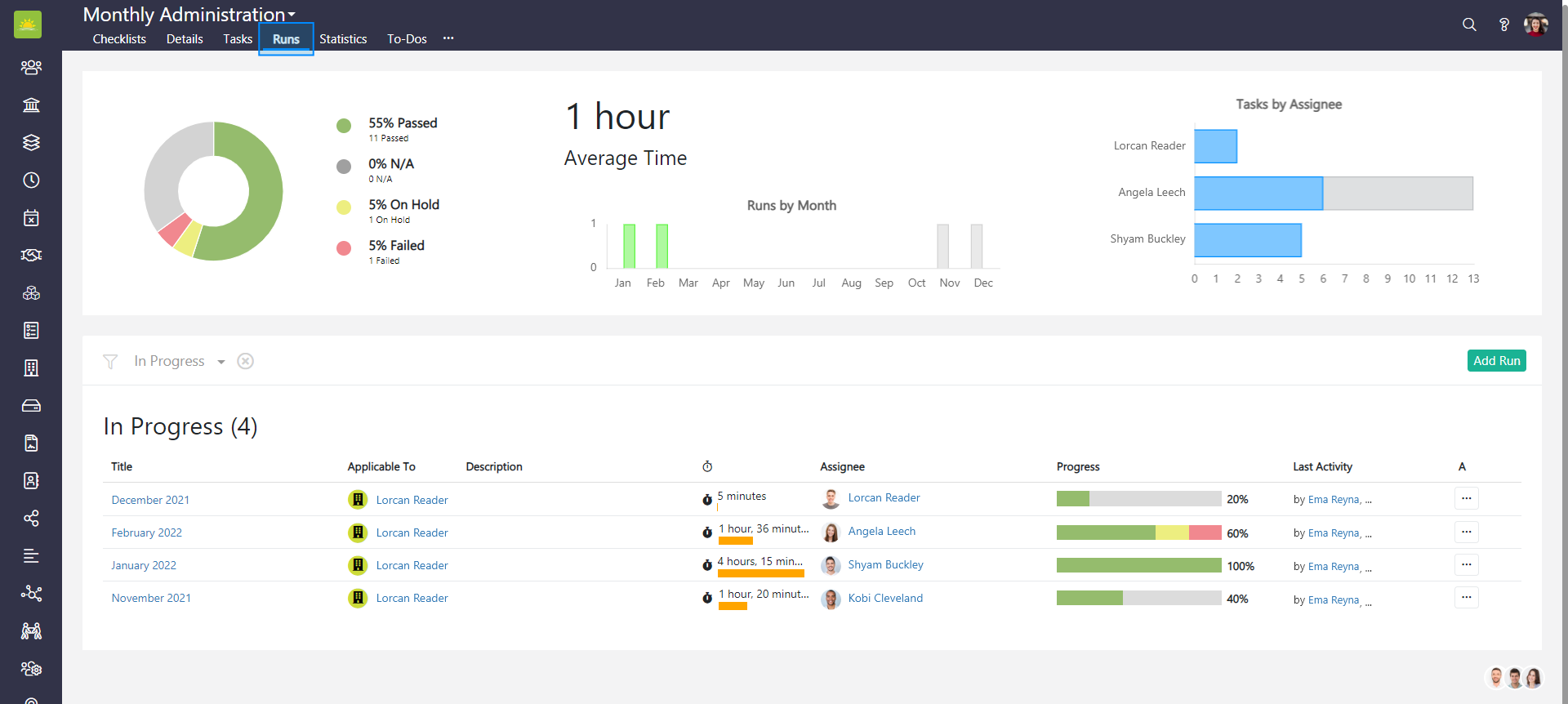Open the handshake icon in sidebar
The width and height of the screenshot is (1568, 704).
[x=31, y=255]
